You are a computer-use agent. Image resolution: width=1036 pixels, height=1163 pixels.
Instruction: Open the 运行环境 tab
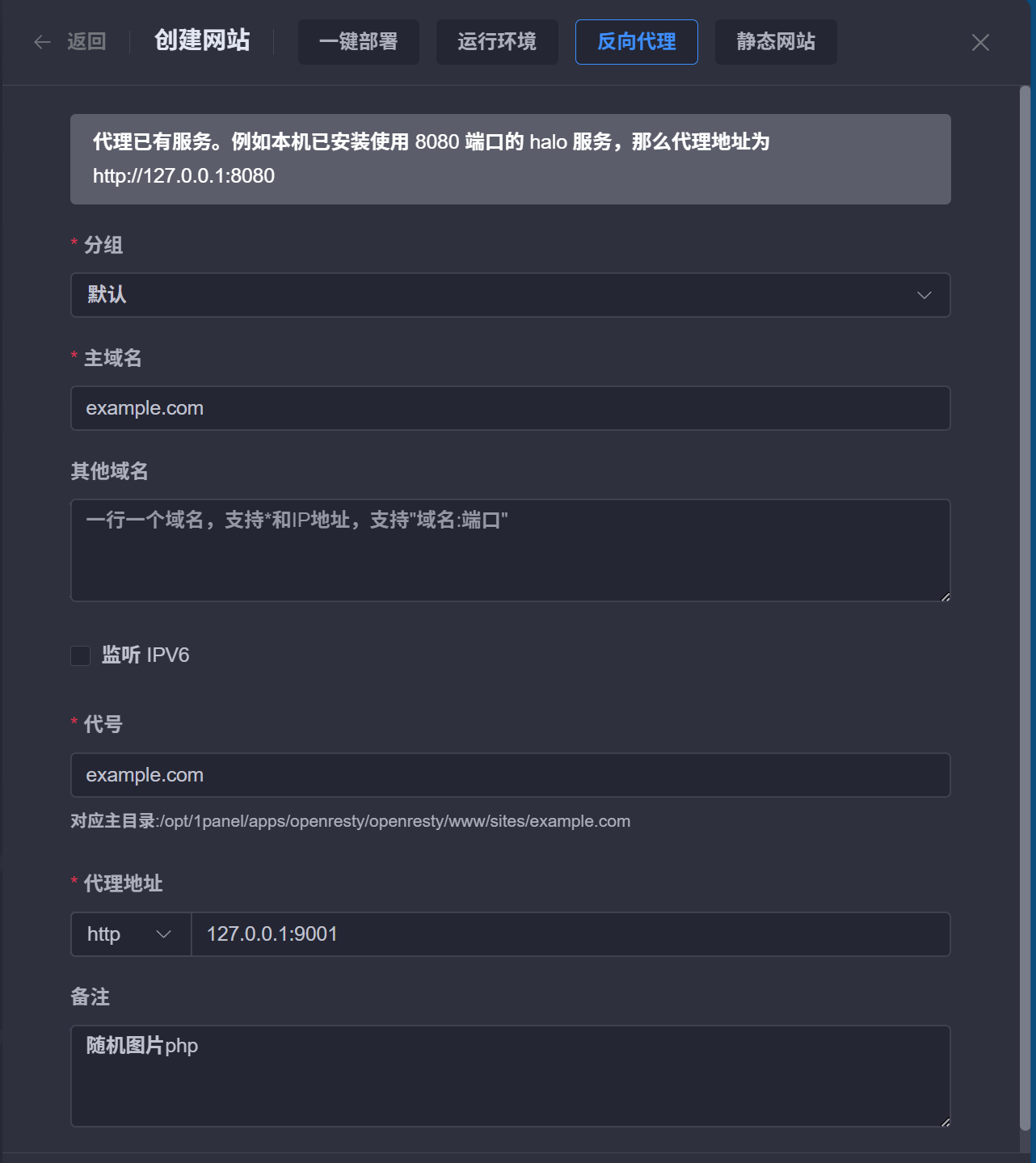[497, 42]
